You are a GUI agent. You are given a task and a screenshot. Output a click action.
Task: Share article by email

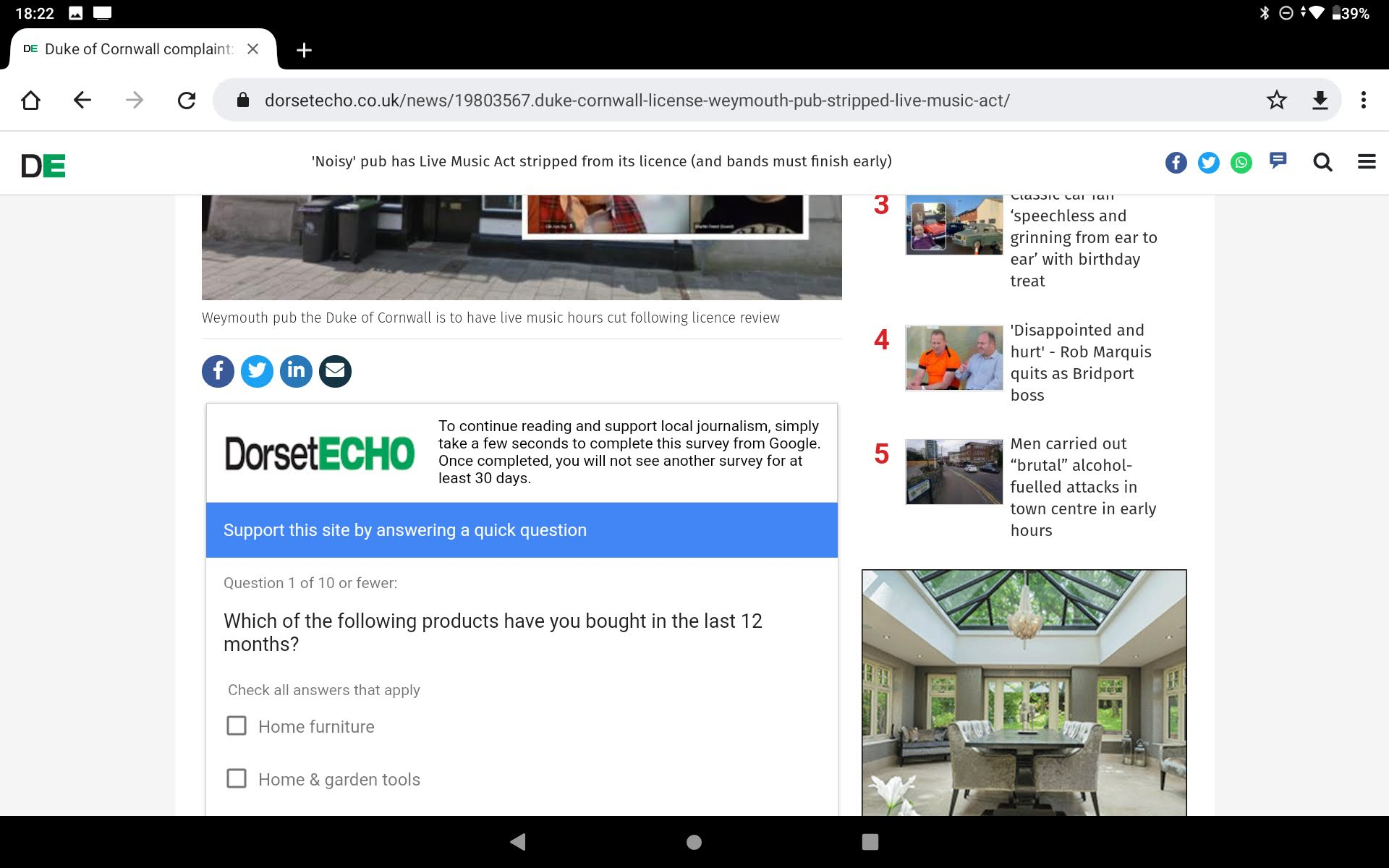(x=335, y=371)
